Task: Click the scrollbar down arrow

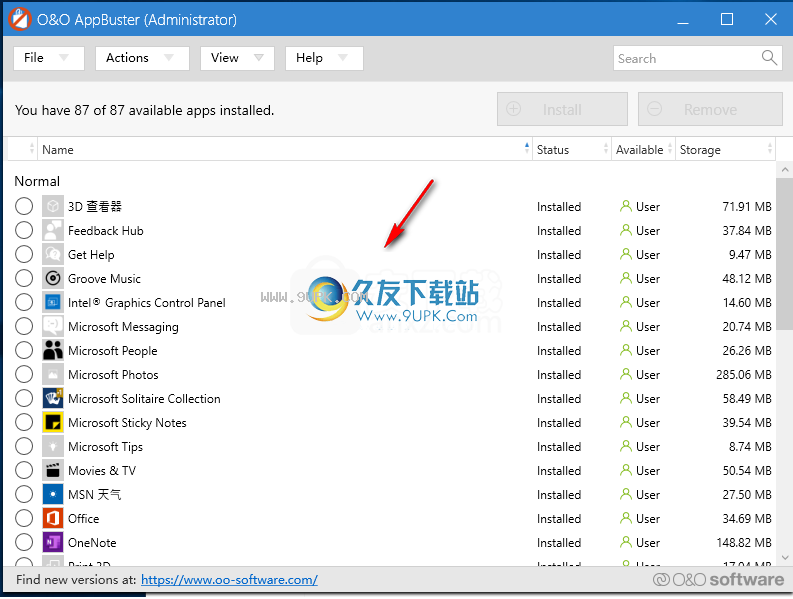Action: click(x=784, y=558)
